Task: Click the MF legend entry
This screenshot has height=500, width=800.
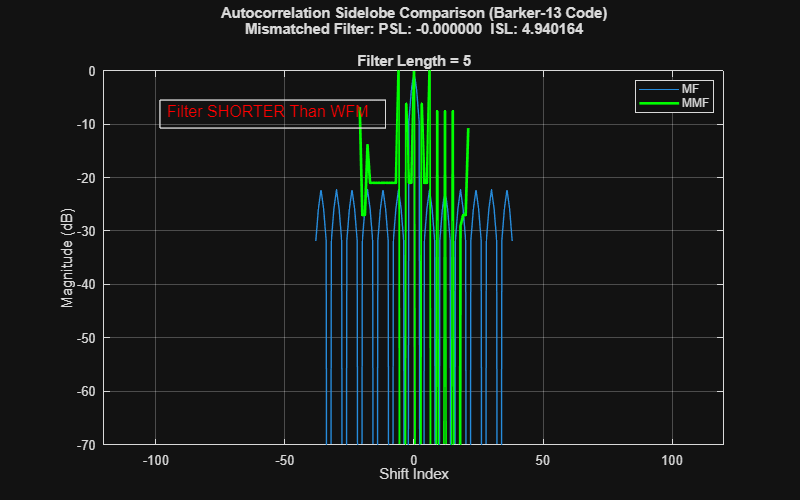Action: pyautogui.click(x=674, y=89)
